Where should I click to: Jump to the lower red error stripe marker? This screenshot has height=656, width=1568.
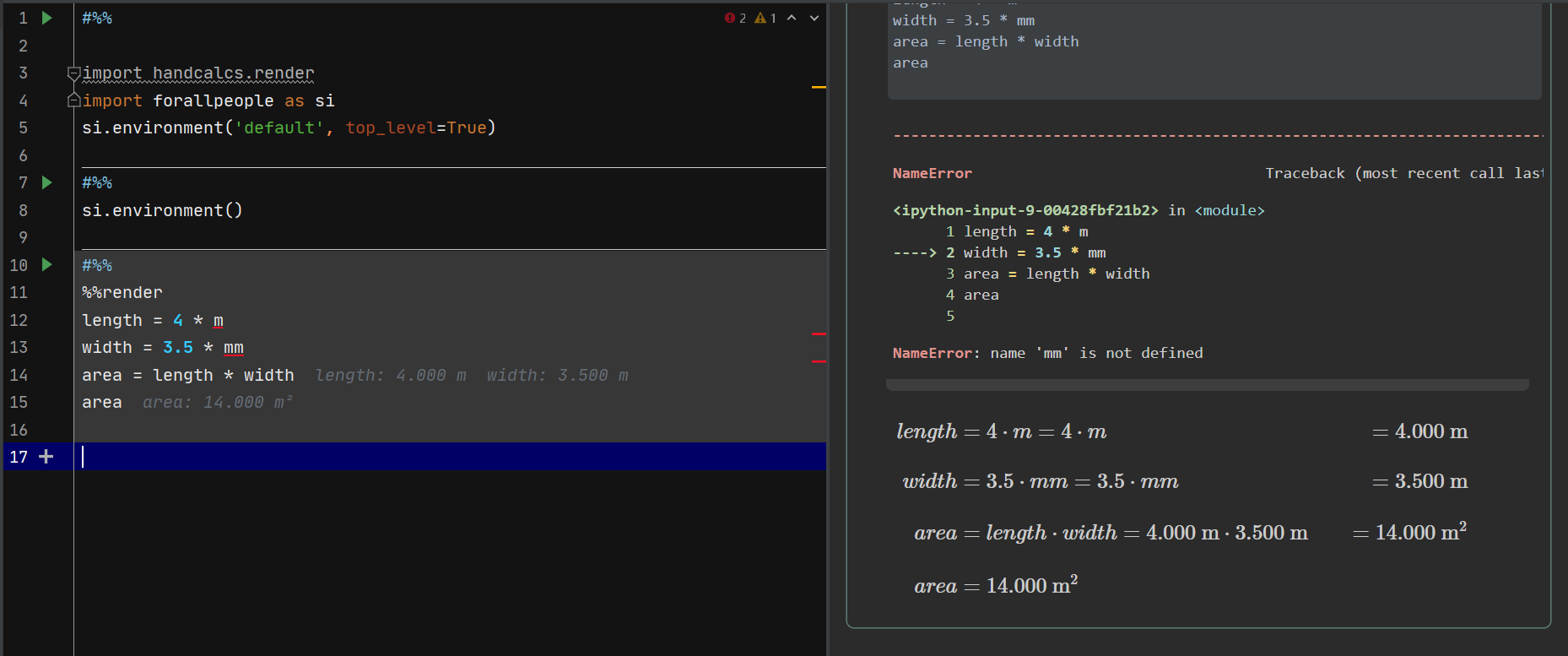click(x=819, y=361)
